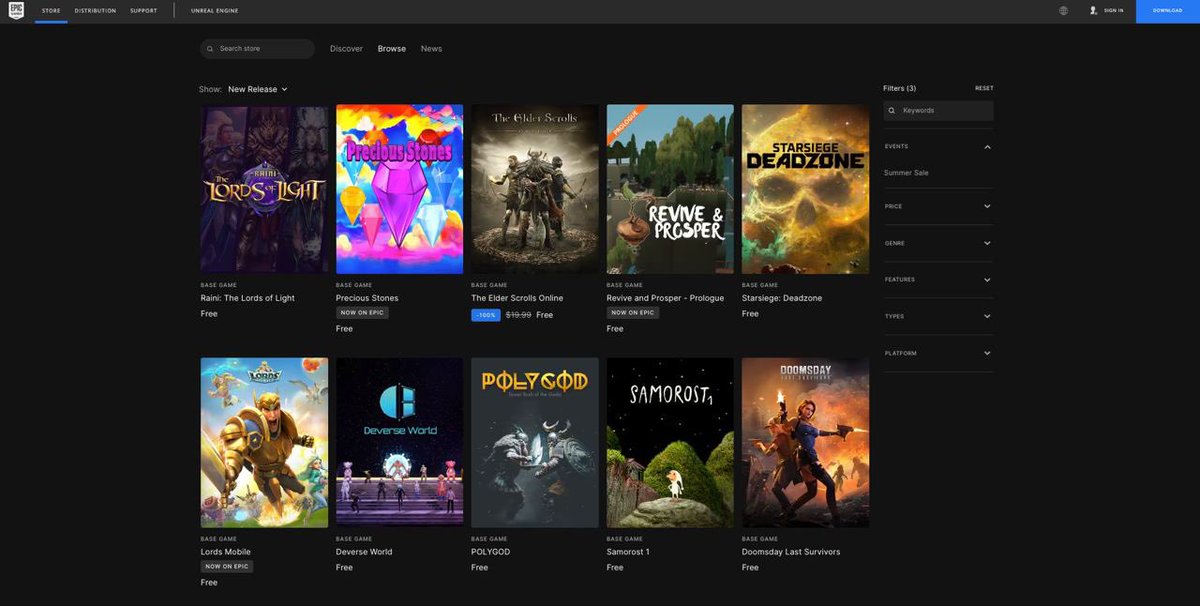Open the Distribution menu
1200x606 pixels.
pyautogui.click(x=96, y=11)
